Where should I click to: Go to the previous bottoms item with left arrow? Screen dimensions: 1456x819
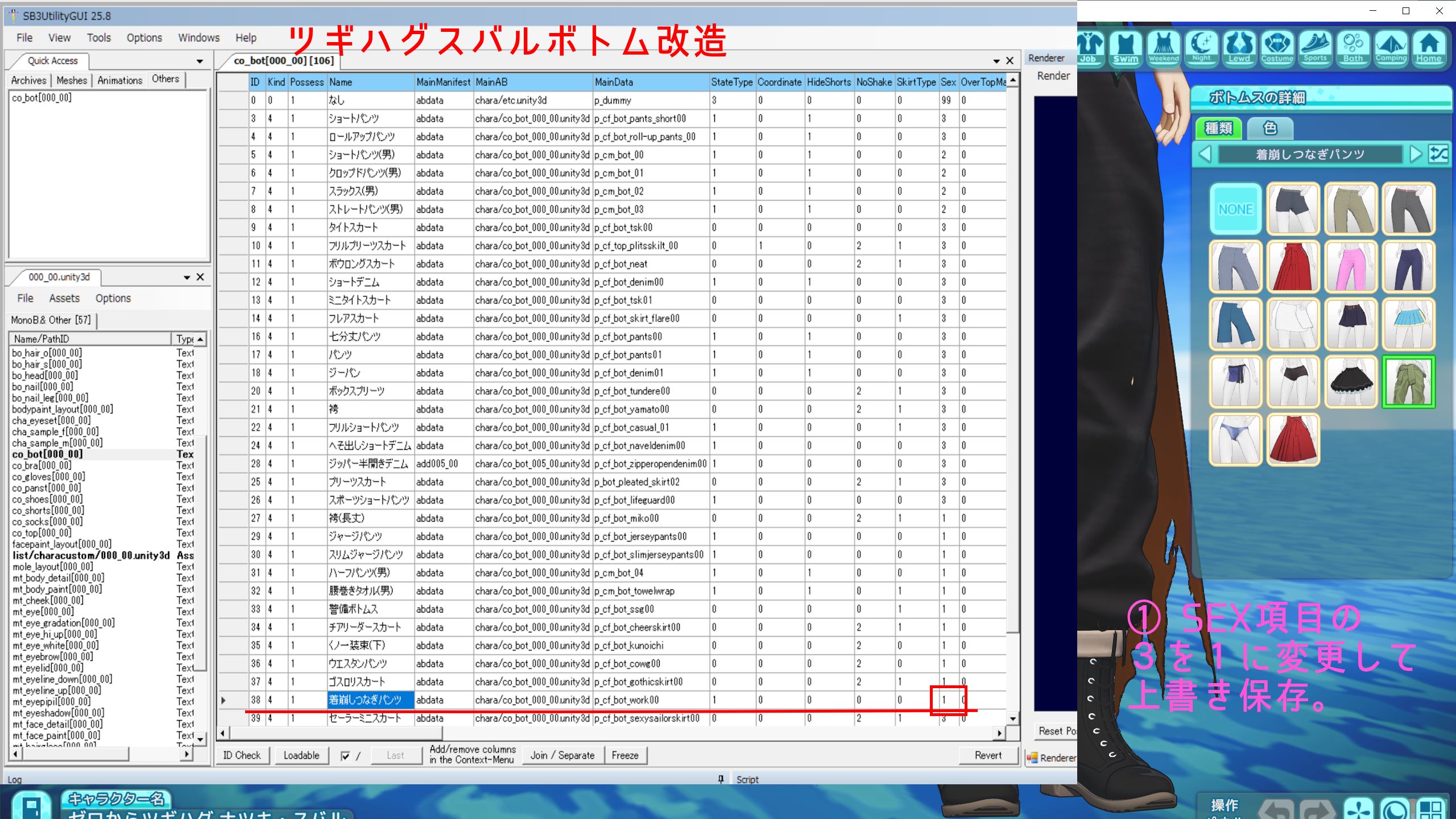click(1205, 154)
